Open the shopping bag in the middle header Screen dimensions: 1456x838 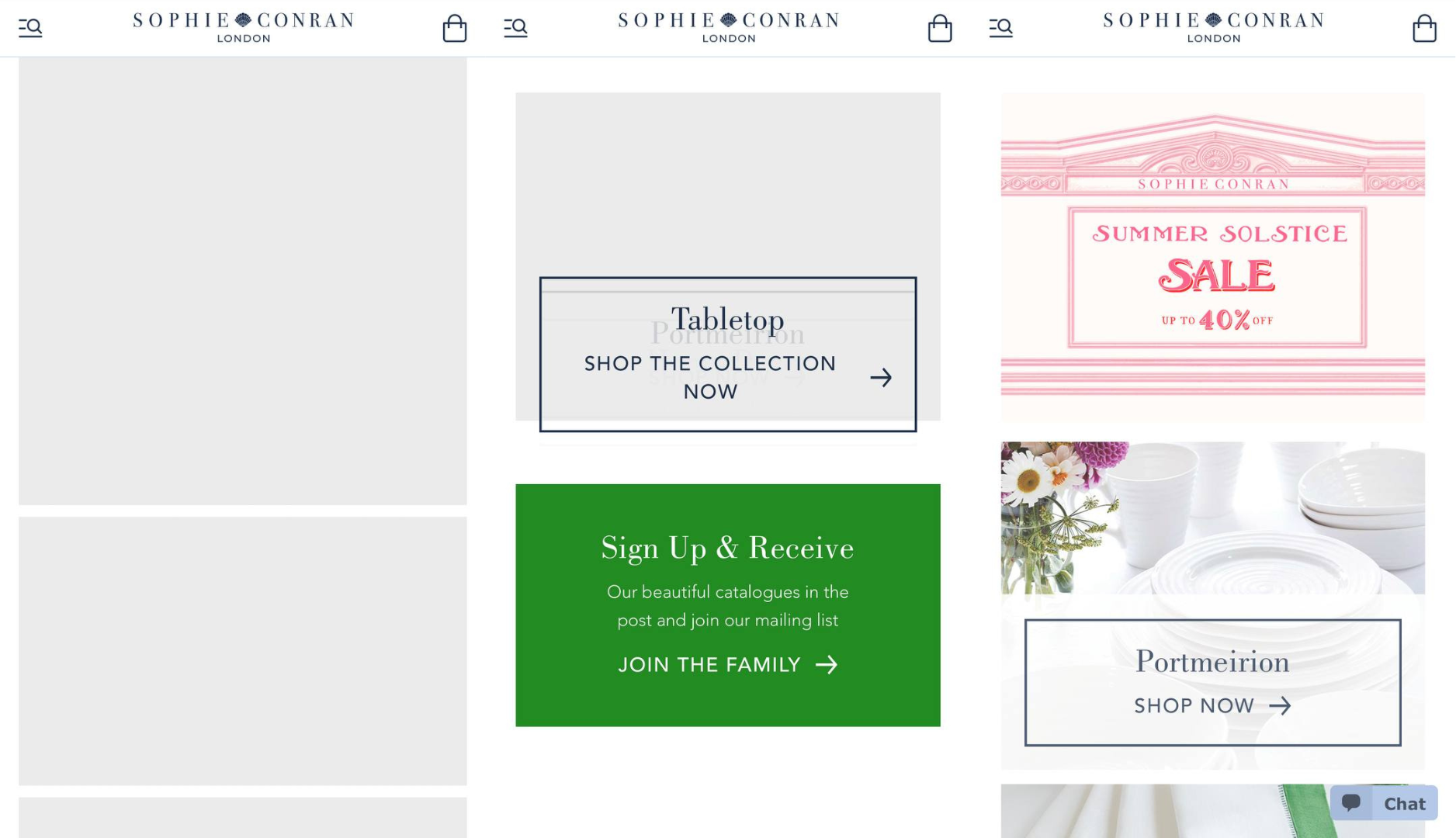[x=940, y=29]
